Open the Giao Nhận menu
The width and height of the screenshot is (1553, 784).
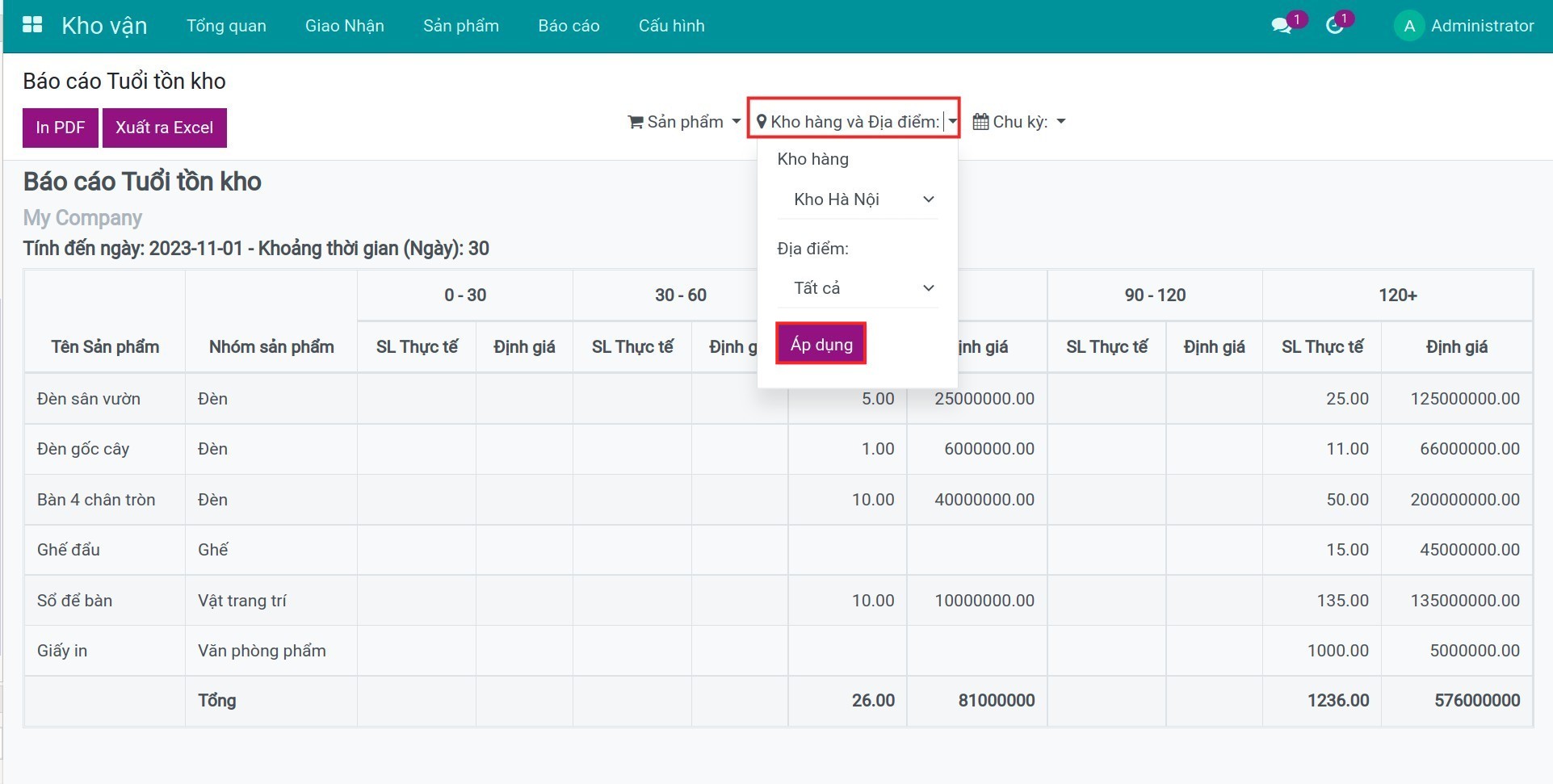pyautogui.click(x=344, y=26)
